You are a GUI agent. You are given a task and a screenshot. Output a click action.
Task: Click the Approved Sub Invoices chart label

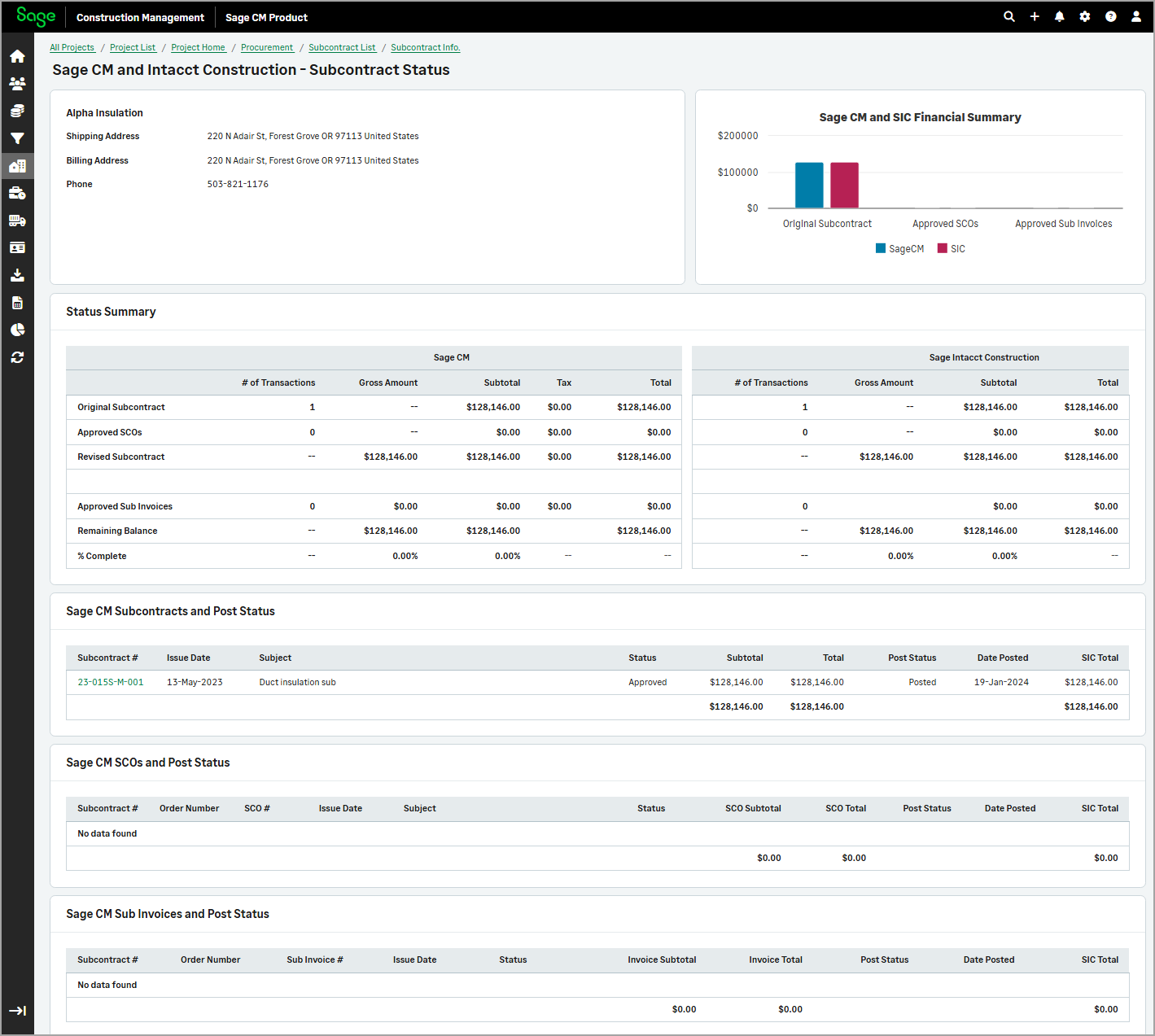pyautogui.click(x=1063, y=224)
